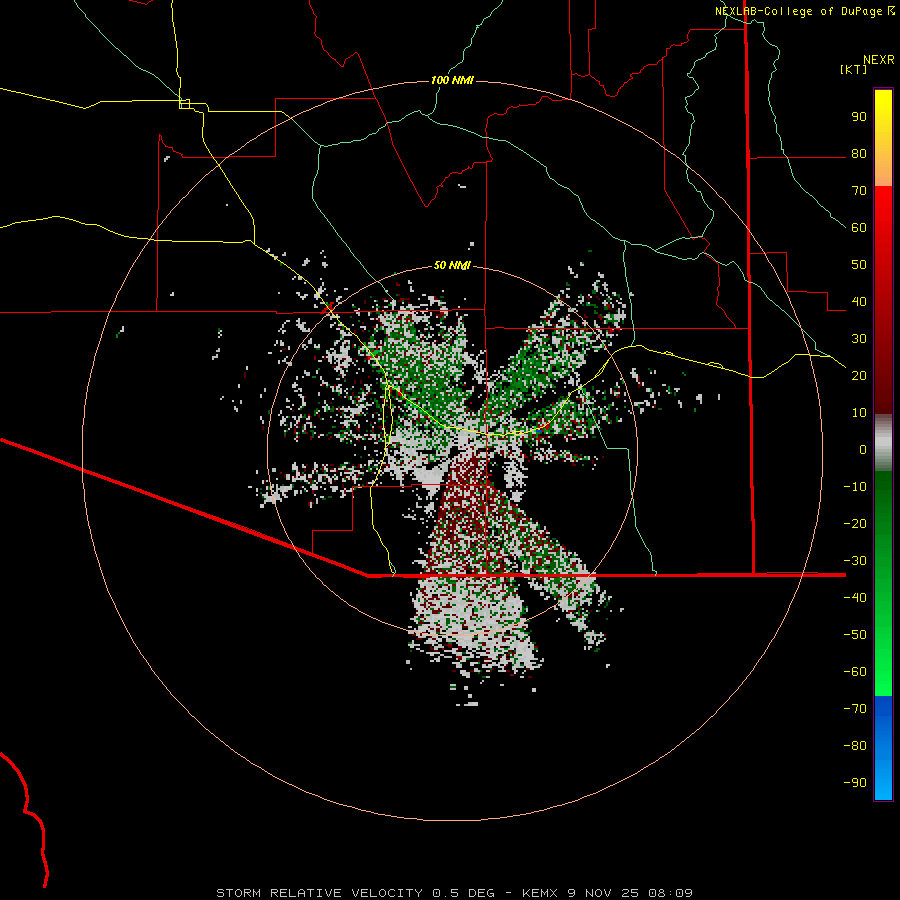Image resolution: width=900 pixels, height=900 pixels.
Task: Click the -10 value on velocity scale
Action: tap(855, 487)
